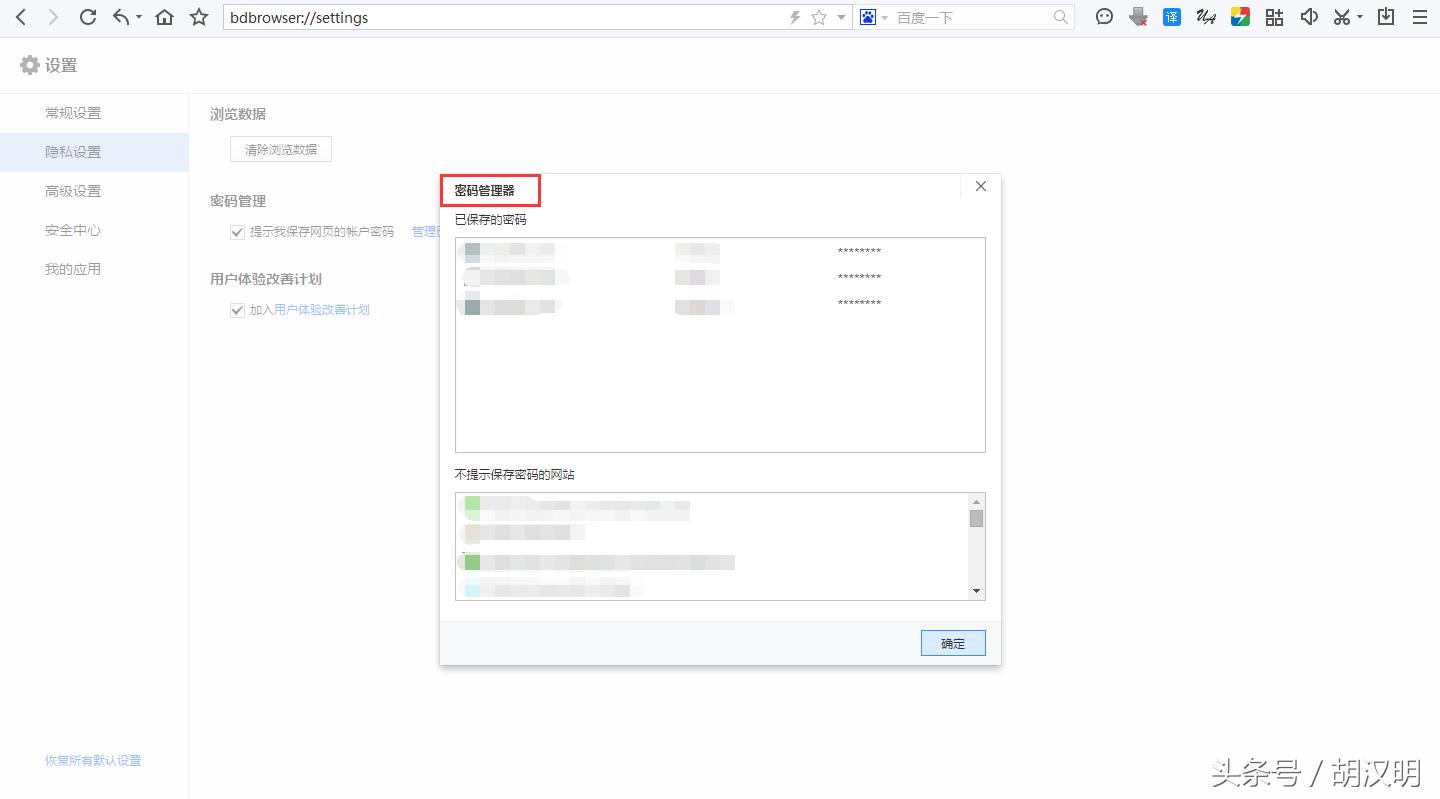1440x799 pixels.
Task: Click 恢复所有默认设置 link
Action: 93,760
